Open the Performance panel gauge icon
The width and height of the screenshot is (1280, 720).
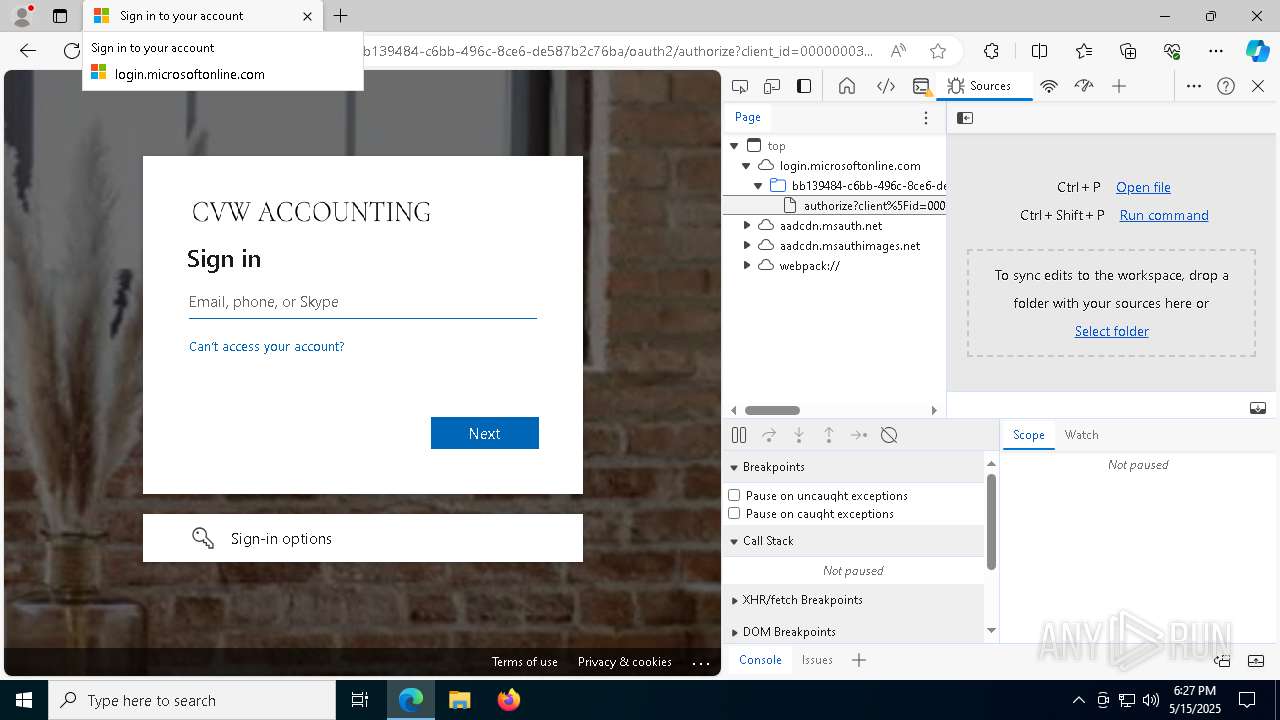[x=1084, y=86]
